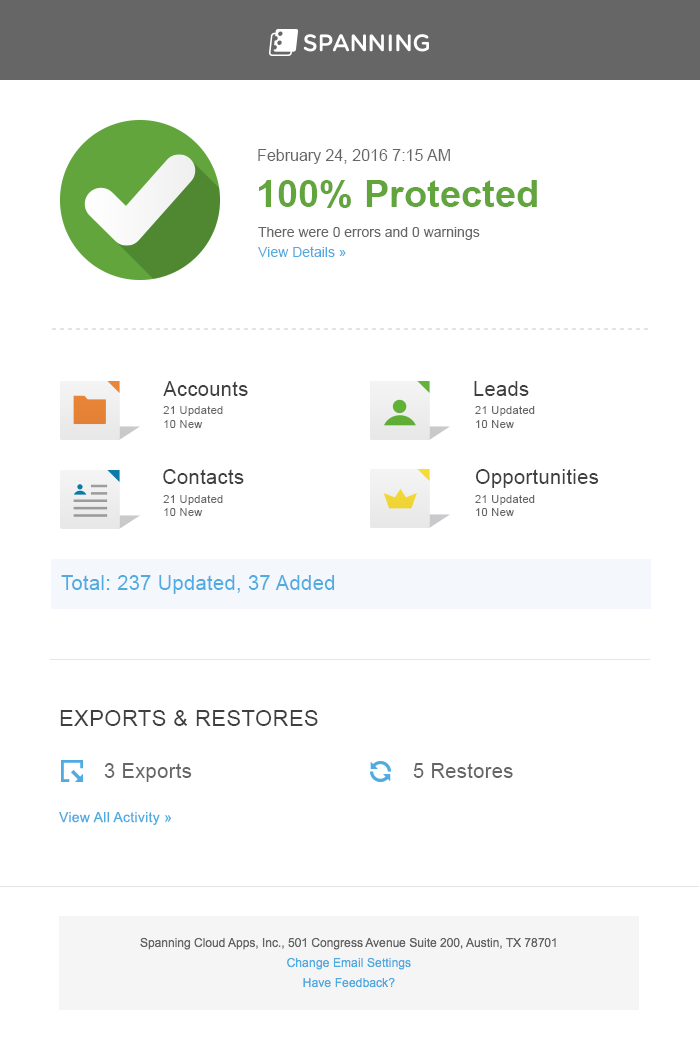Open Change Email Settings link
Viewport: 700px width, 1050px height.
(348, 962)
